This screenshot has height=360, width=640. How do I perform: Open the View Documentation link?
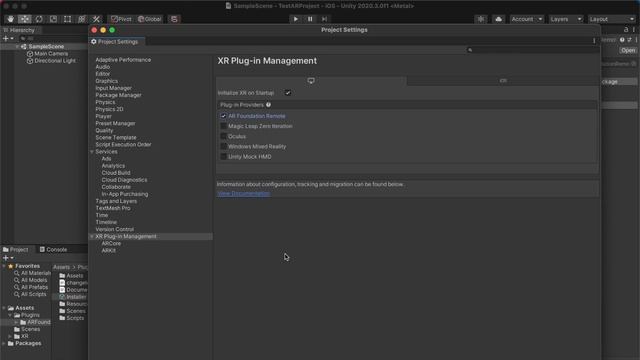click(x=244, y=193)
